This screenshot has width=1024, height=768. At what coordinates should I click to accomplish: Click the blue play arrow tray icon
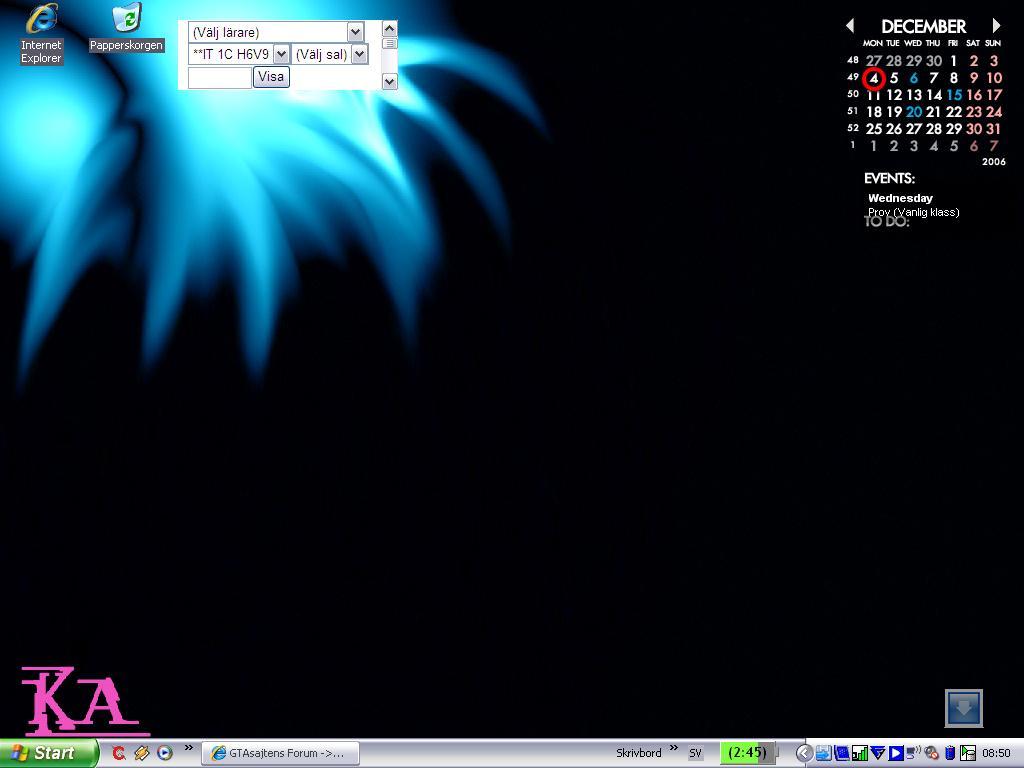click(x=896, y=753)
